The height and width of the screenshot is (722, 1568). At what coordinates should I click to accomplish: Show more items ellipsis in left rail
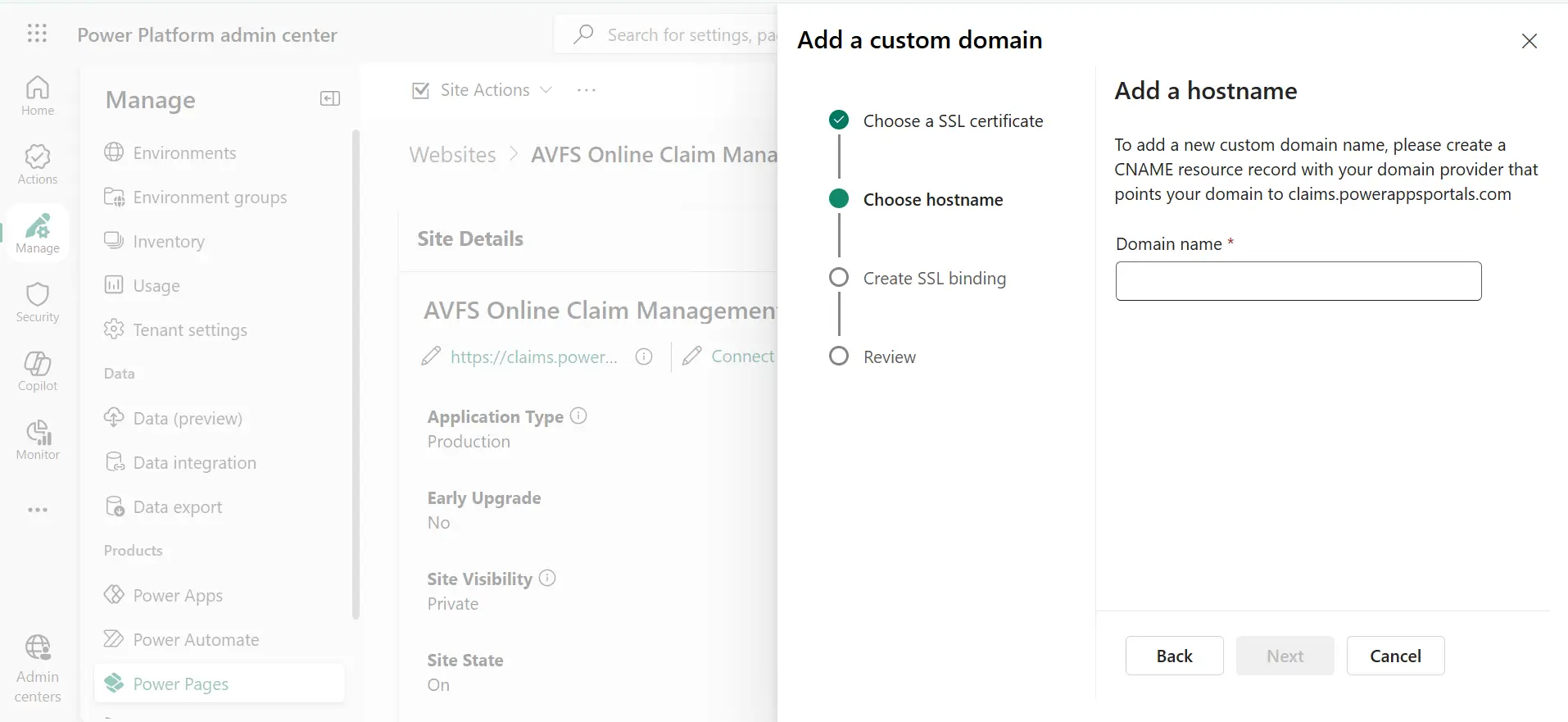38,510
